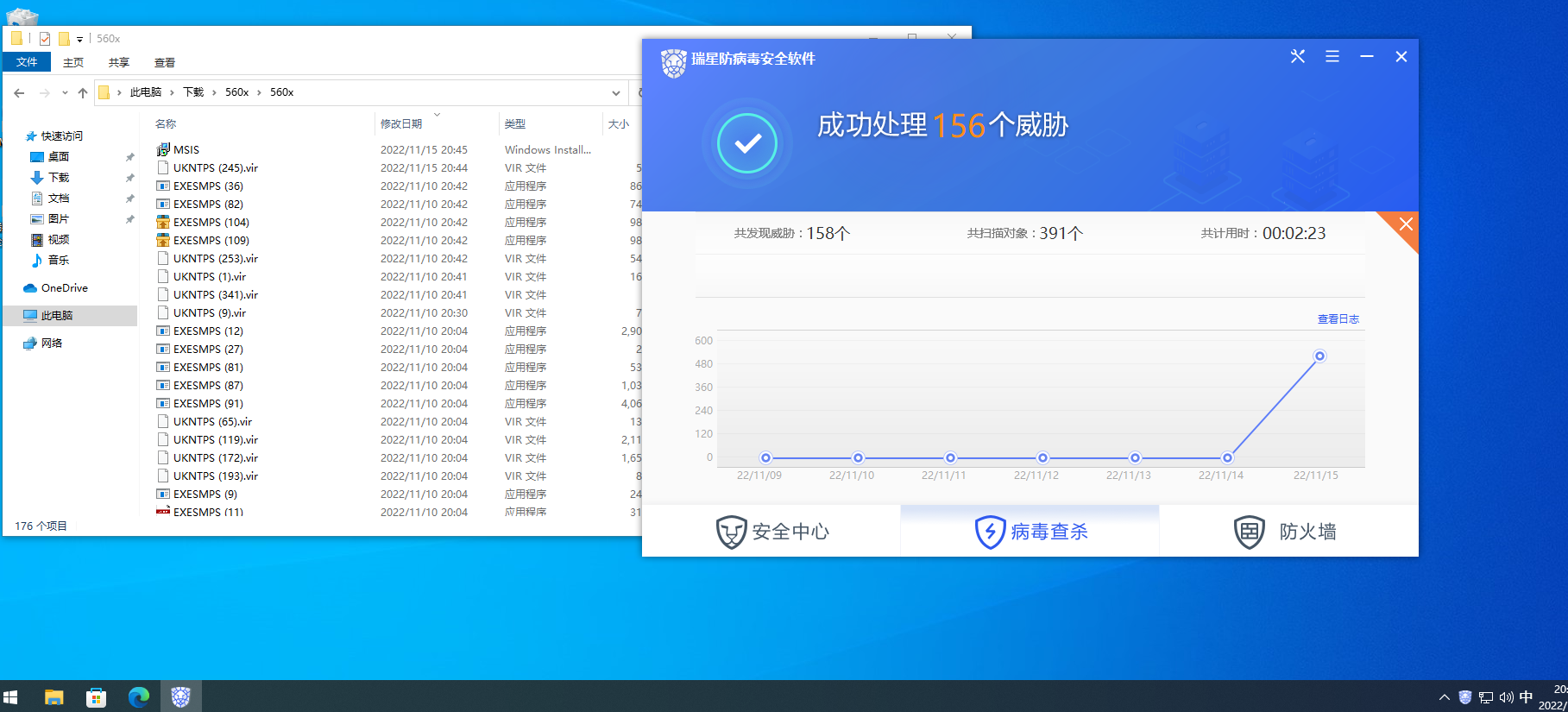Click the New Folder icon in the quick access toolbar
The height and width of the screenshot is (712, 1568).
64,39
